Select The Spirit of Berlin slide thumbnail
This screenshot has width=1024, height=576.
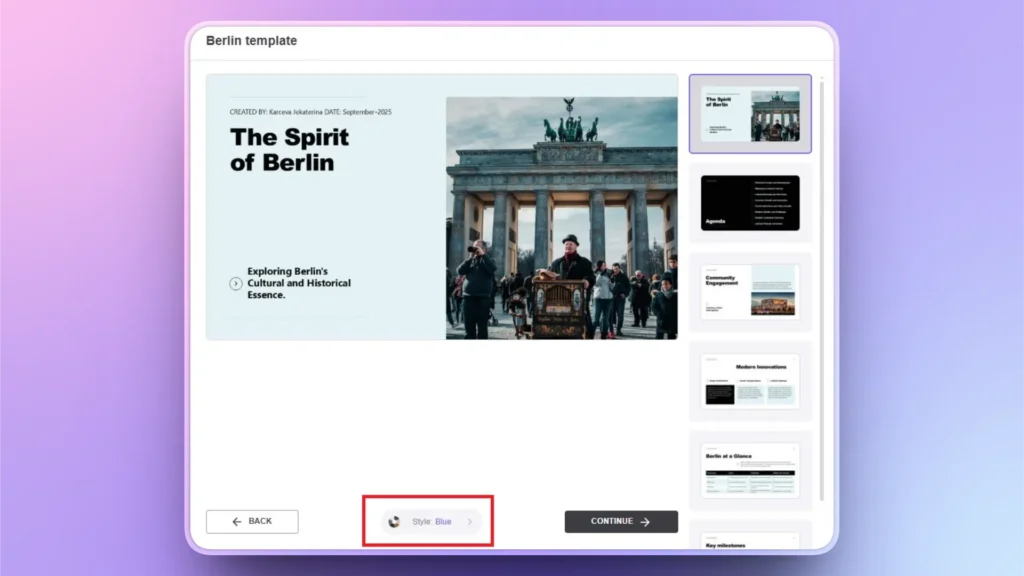pyautogui.click(x=751, y=112)
